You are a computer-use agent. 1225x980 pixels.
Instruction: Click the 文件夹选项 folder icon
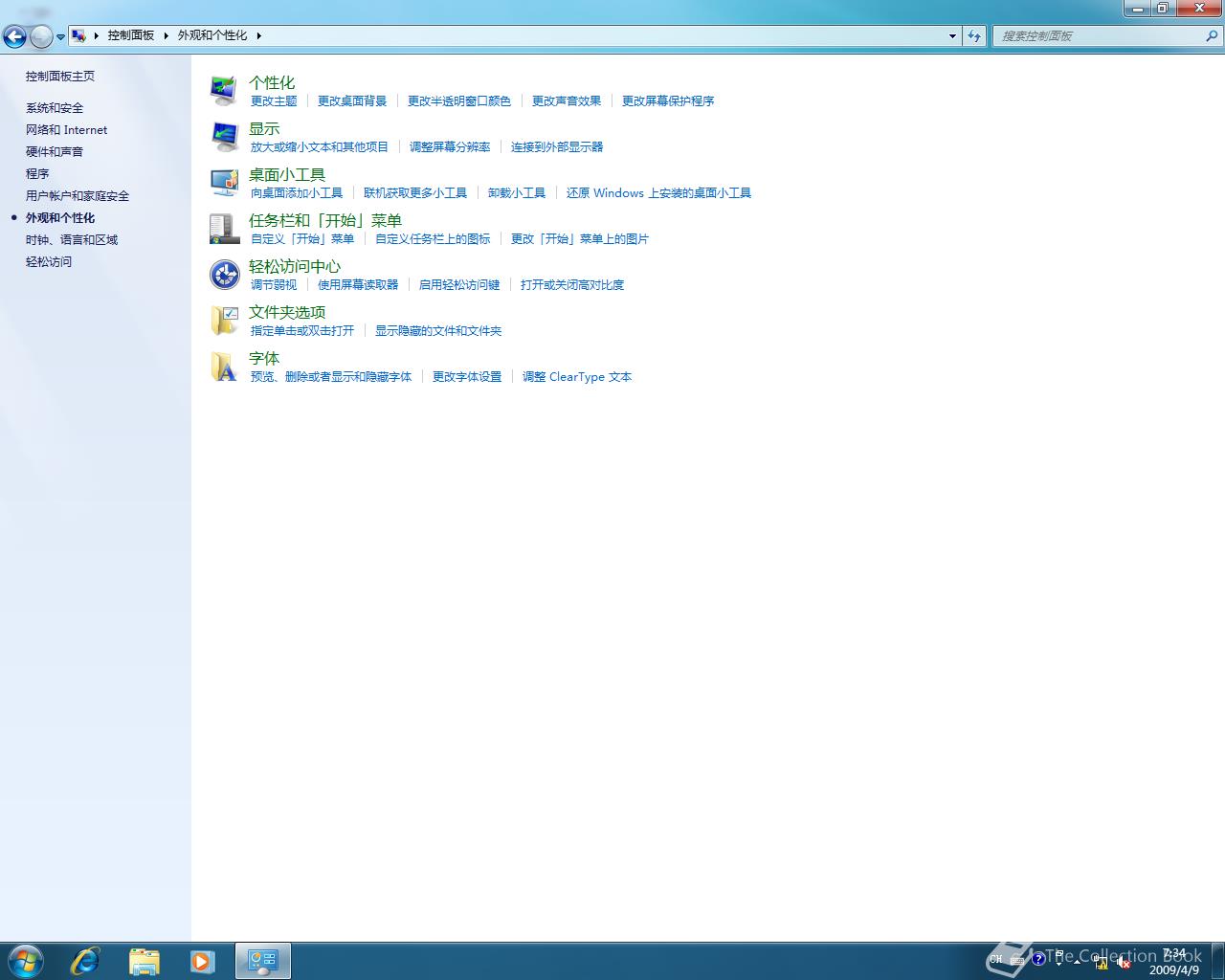[x=224, y=321]
